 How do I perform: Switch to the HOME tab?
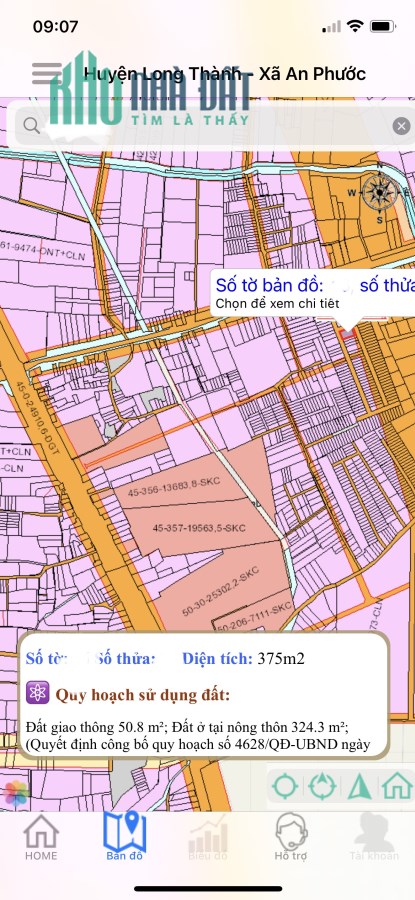(x=41, y=837)
